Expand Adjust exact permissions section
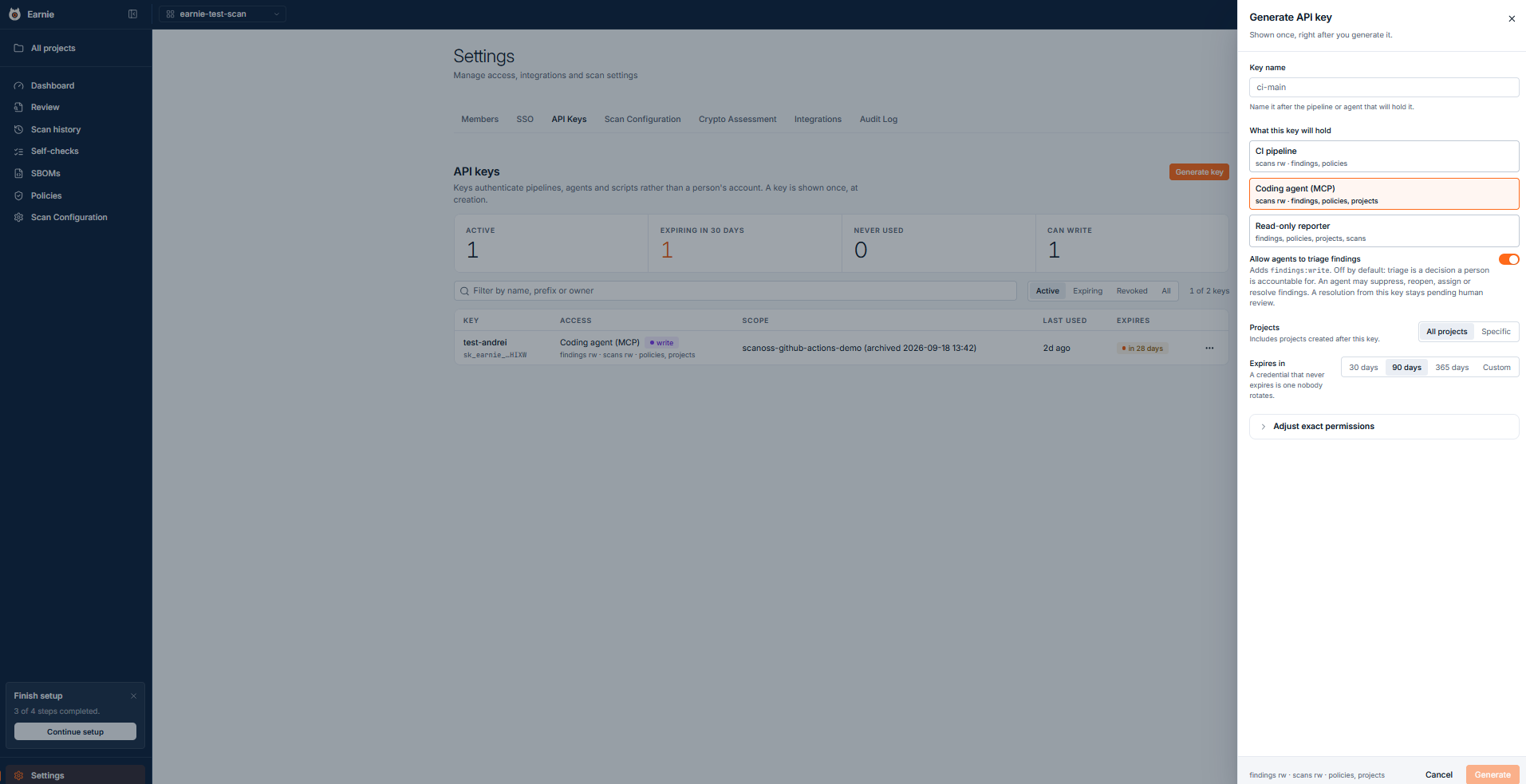1526x784 pixels. pyautogui.click(x=1383, y=427)
